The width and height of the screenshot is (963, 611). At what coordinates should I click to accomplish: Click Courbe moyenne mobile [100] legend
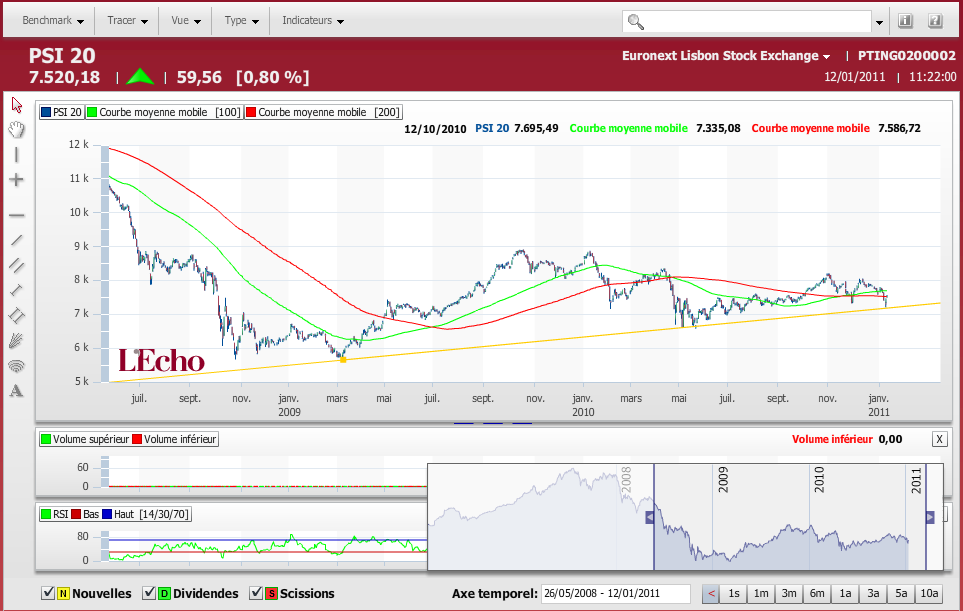pyautogui.click(x=164, y=112)
